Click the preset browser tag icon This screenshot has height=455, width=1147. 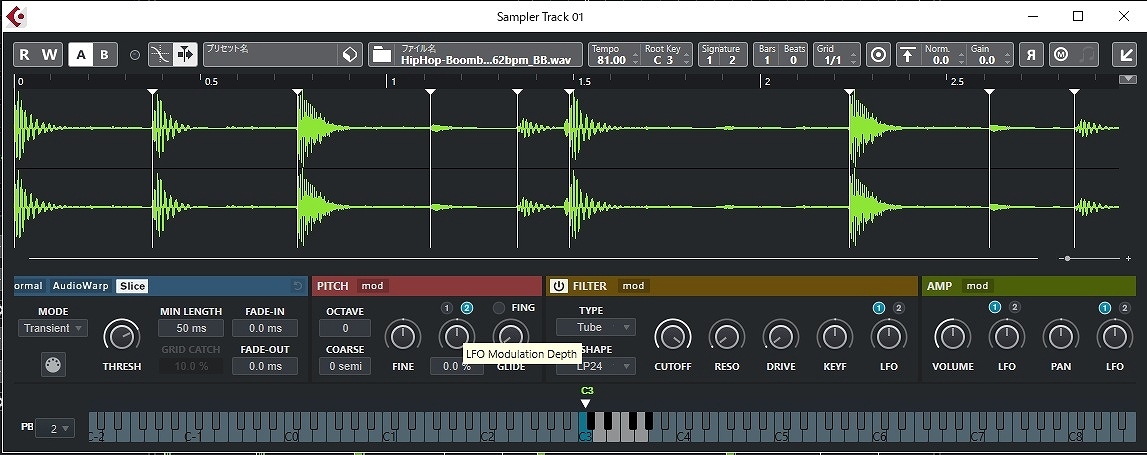click(x=348, y=55)
